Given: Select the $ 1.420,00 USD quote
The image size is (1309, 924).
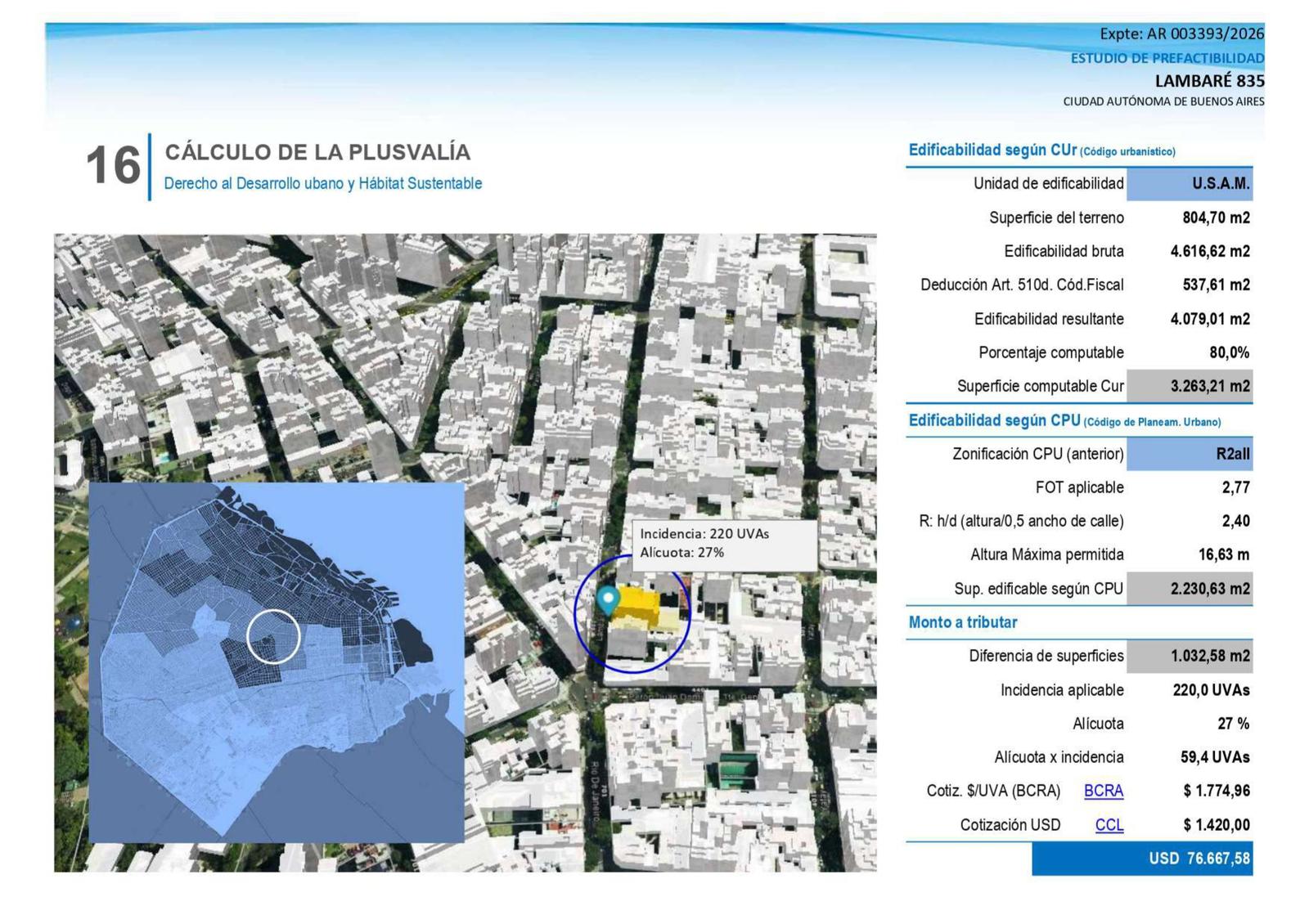Looking at the screenshot, I should pos(1217,825).
